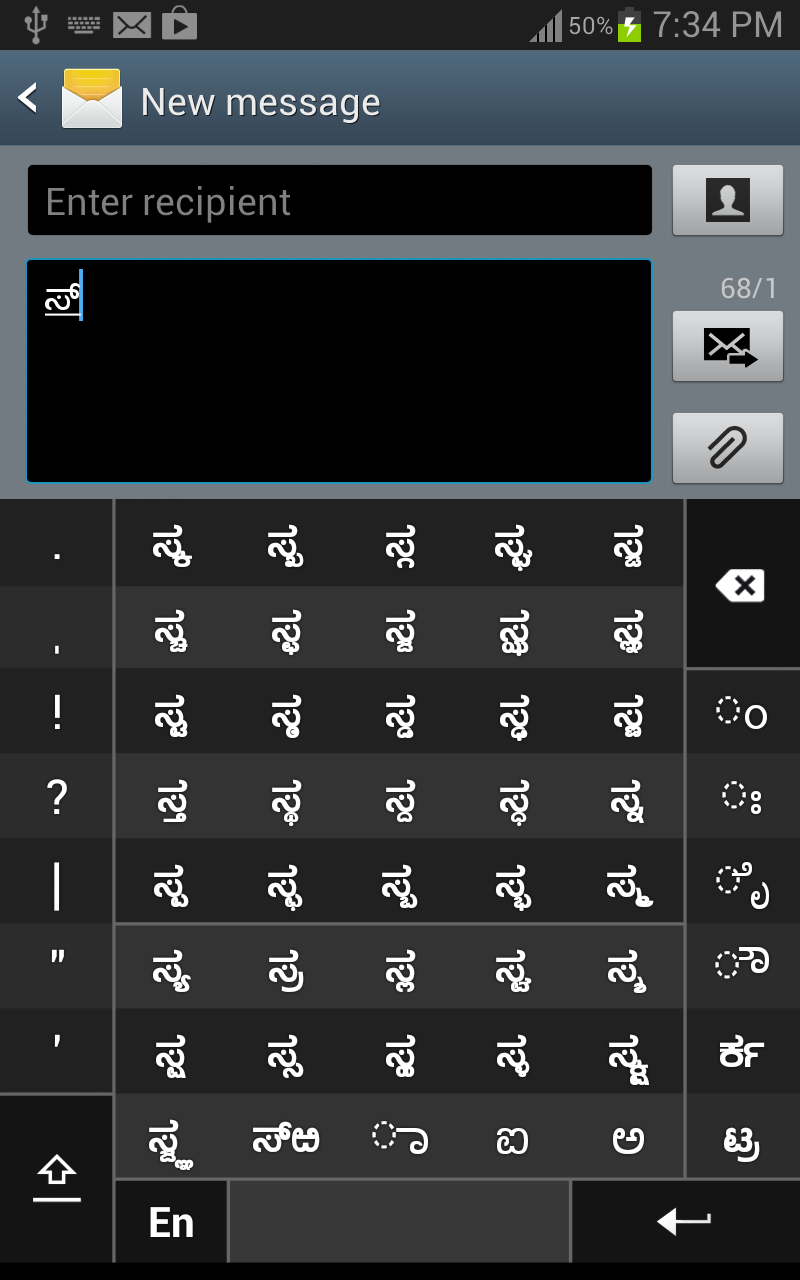This screenshot has height=1280, width=800.
Task: Open contacts picker icon next to recipient
Action: tap(728, 200)
